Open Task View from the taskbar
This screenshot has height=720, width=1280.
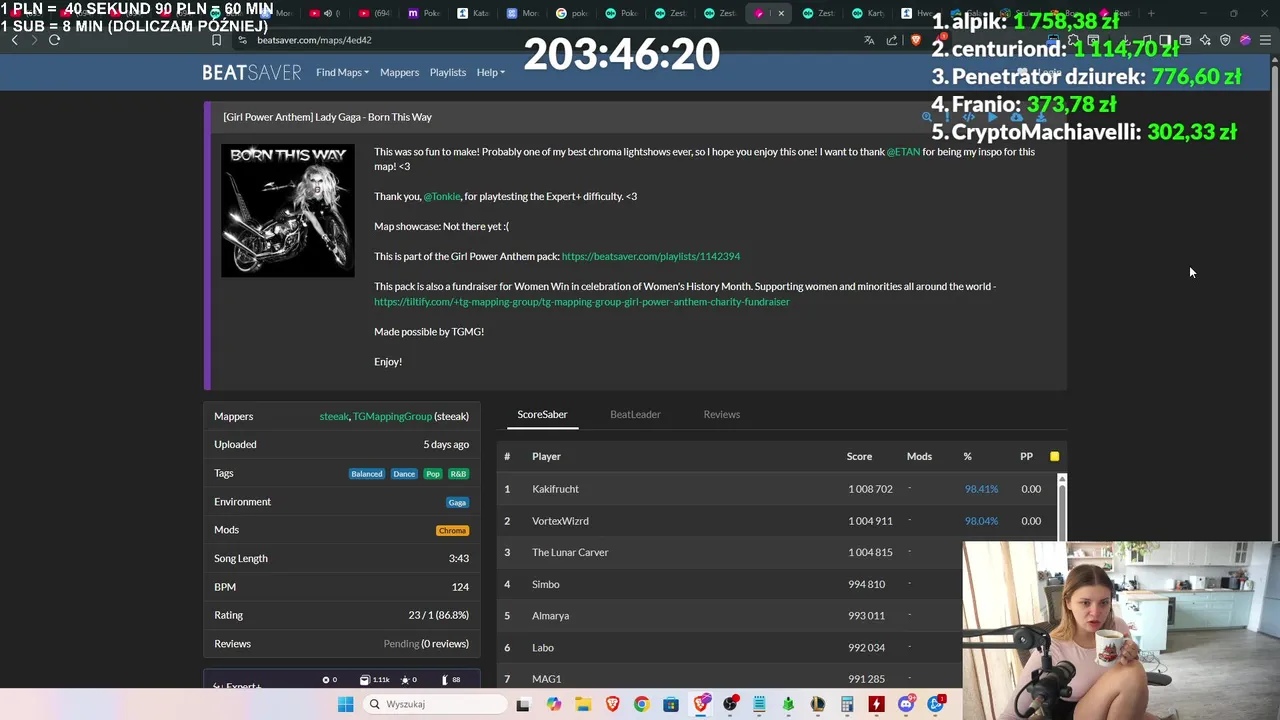click(523, 704)
